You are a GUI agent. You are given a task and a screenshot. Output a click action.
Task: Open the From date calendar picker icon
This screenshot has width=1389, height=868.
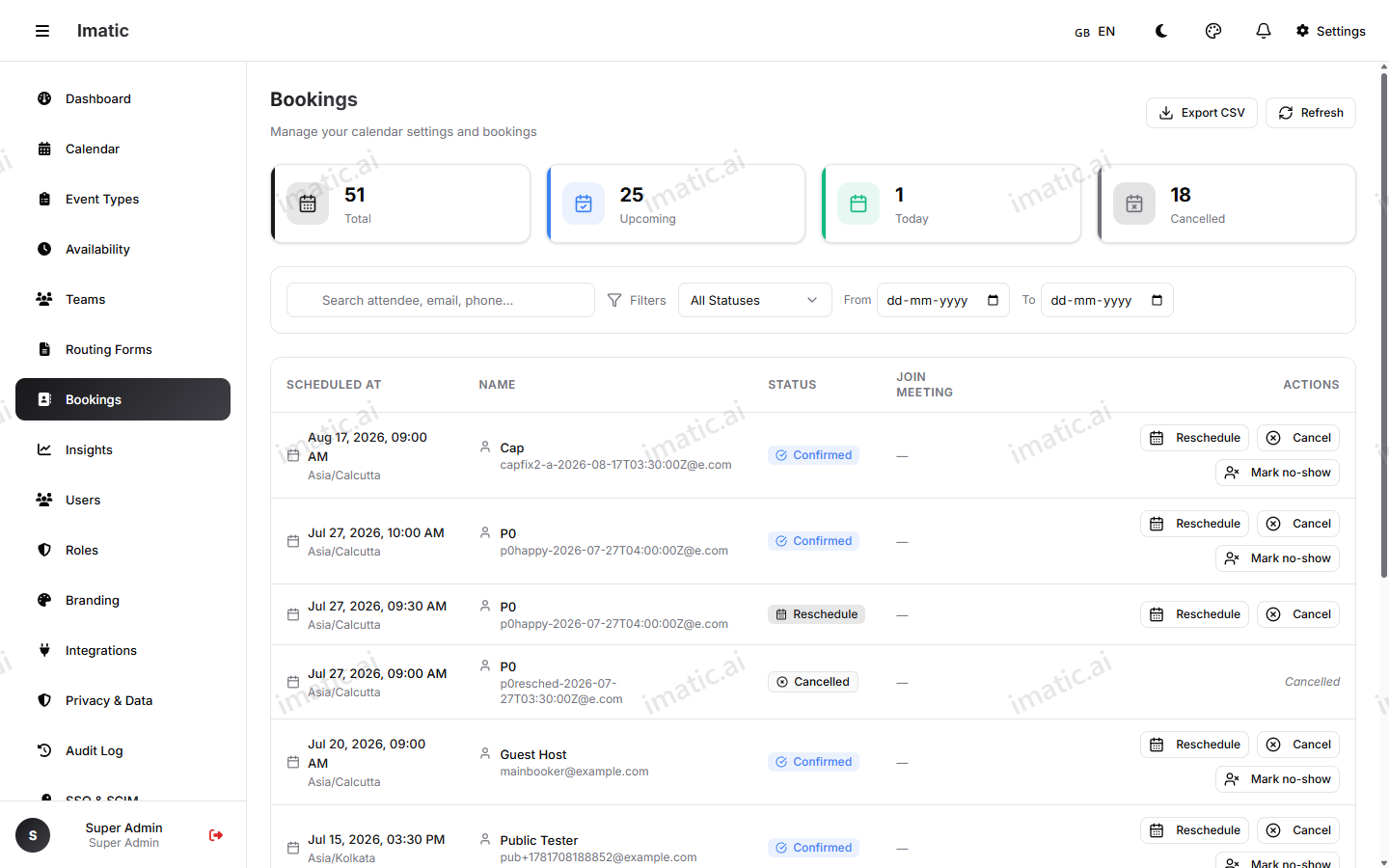(994, 300)
